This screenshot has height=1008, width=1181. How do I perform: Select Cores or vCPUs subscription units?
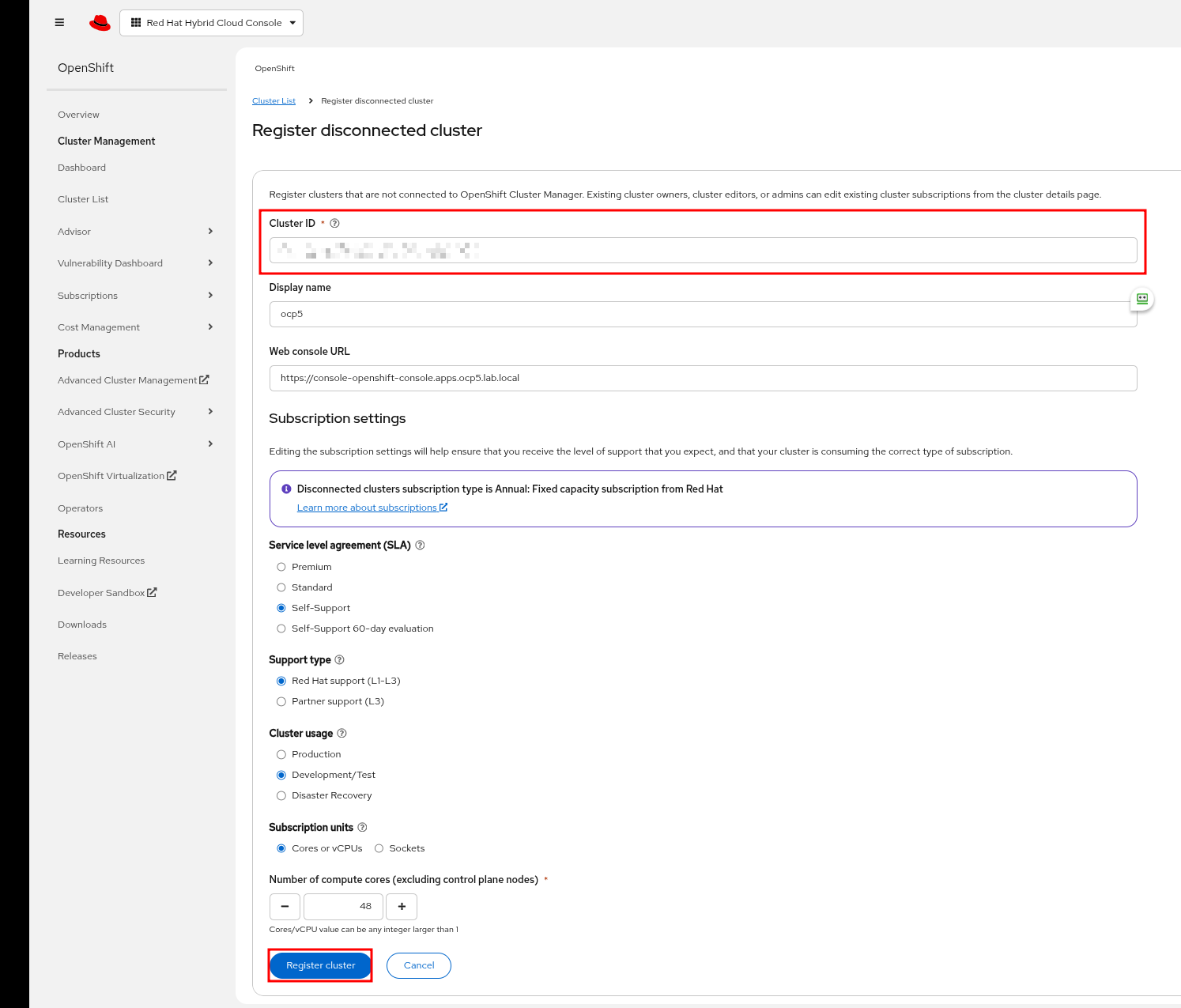[281, 848]
